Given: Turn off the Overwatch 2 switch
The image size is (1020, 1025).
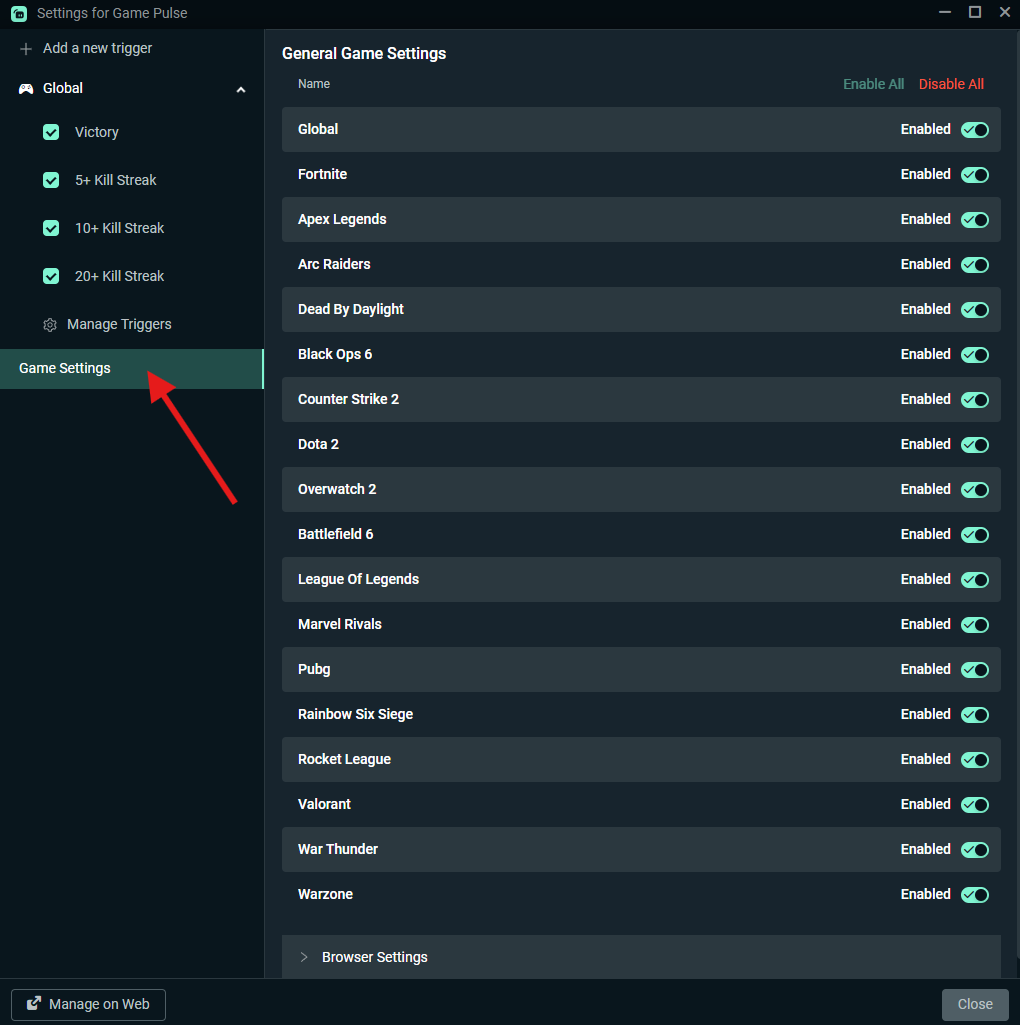Looking at the screenshot, I should click(x=974, y=490).
